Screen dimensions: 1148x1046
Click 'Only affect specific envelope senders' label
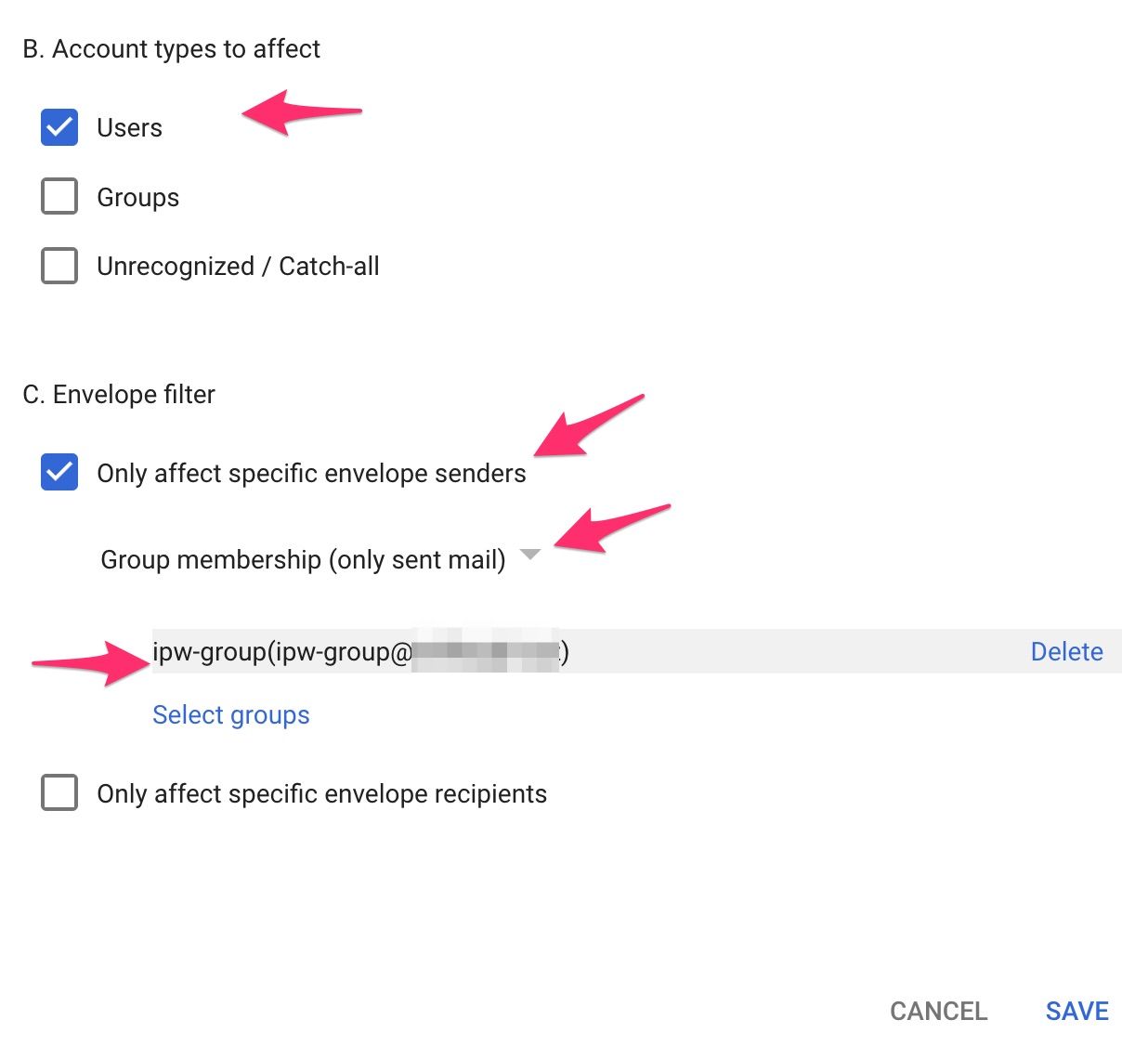tap(311, 474)
